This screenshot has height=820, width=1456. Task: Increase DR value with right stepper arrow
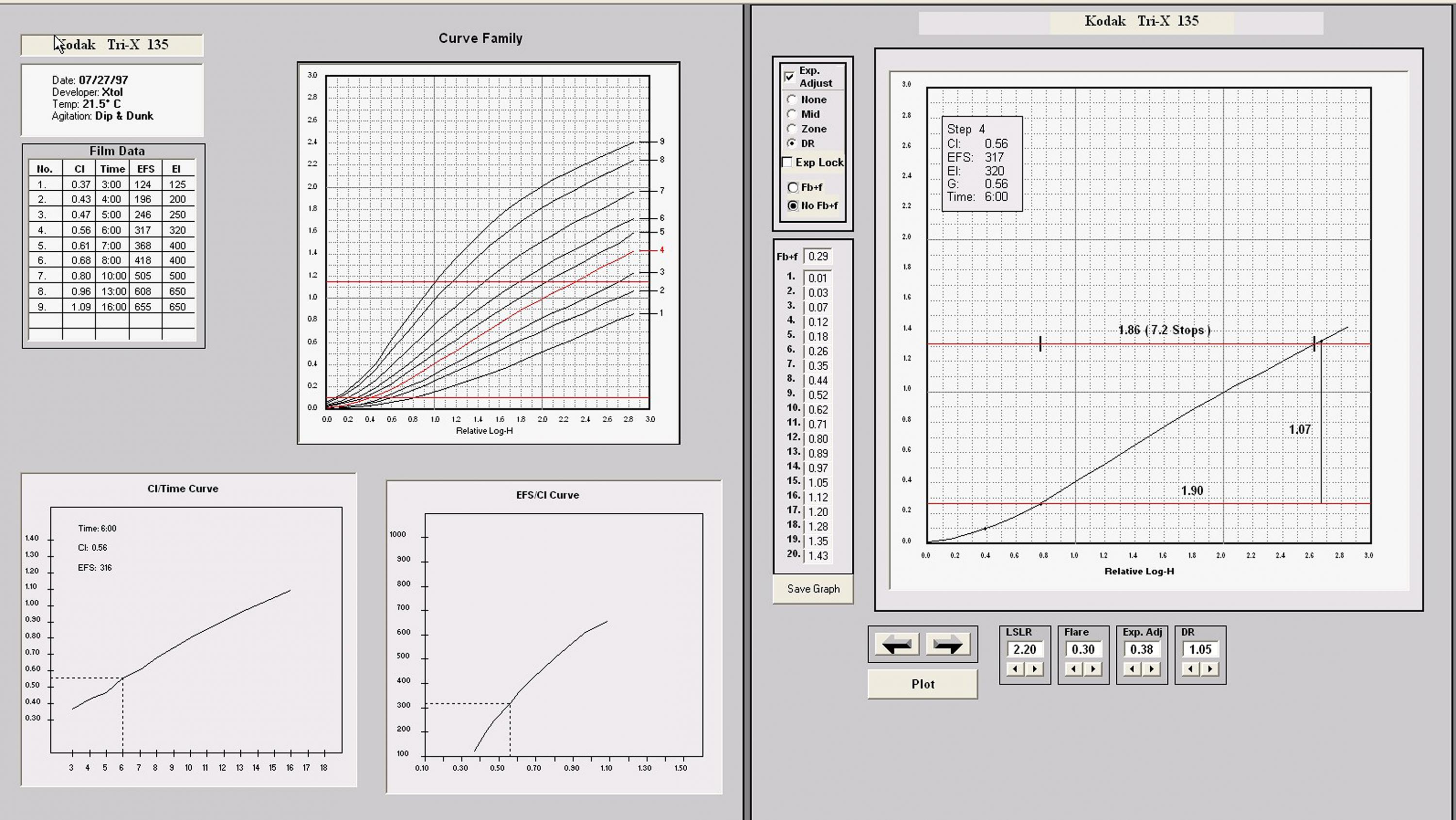tap(1210, 669)
